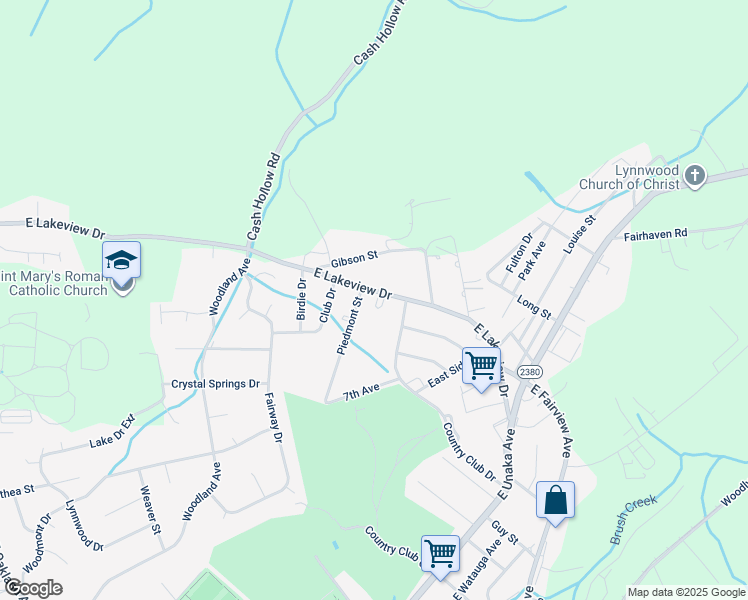The image size is (748, 600).
Task: Click the Brush Creek water label
Action: (x=634, y=519)
